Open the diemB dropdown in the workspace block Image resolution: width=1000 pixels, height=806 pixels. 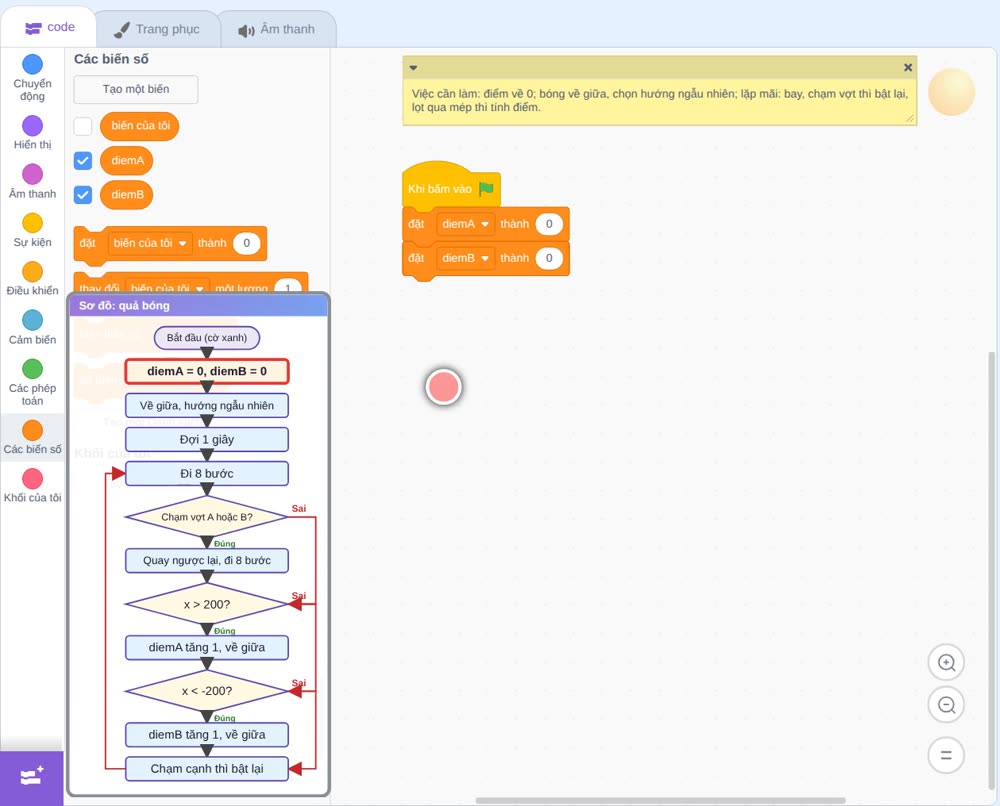point(465,258)
